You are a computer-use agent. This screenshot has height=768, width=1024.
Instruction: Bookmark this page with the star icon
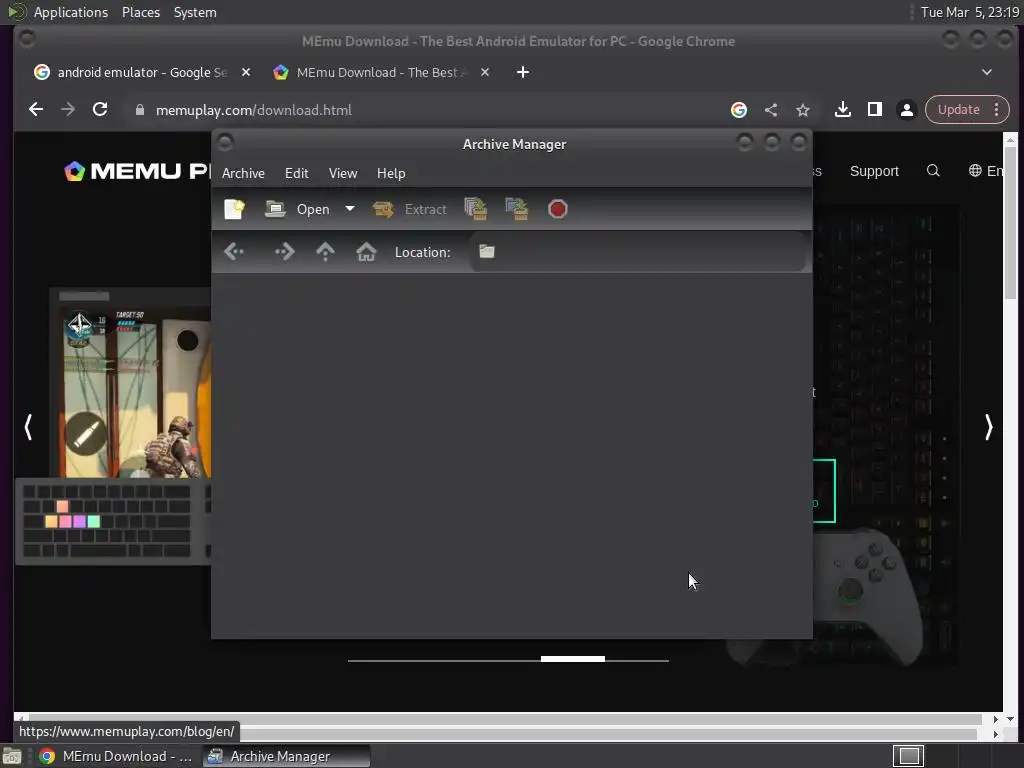pyautogui.click(x=803, y=110)
